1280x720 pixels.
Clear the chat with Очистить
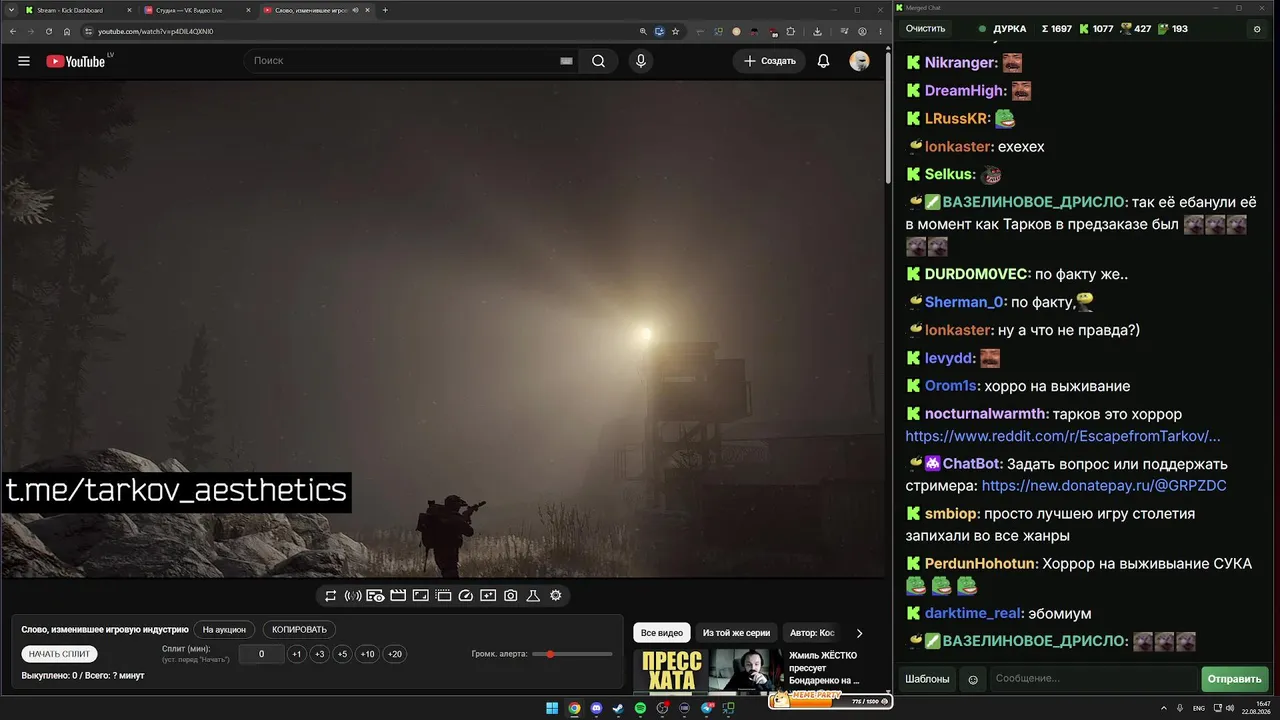coord(925,29)
